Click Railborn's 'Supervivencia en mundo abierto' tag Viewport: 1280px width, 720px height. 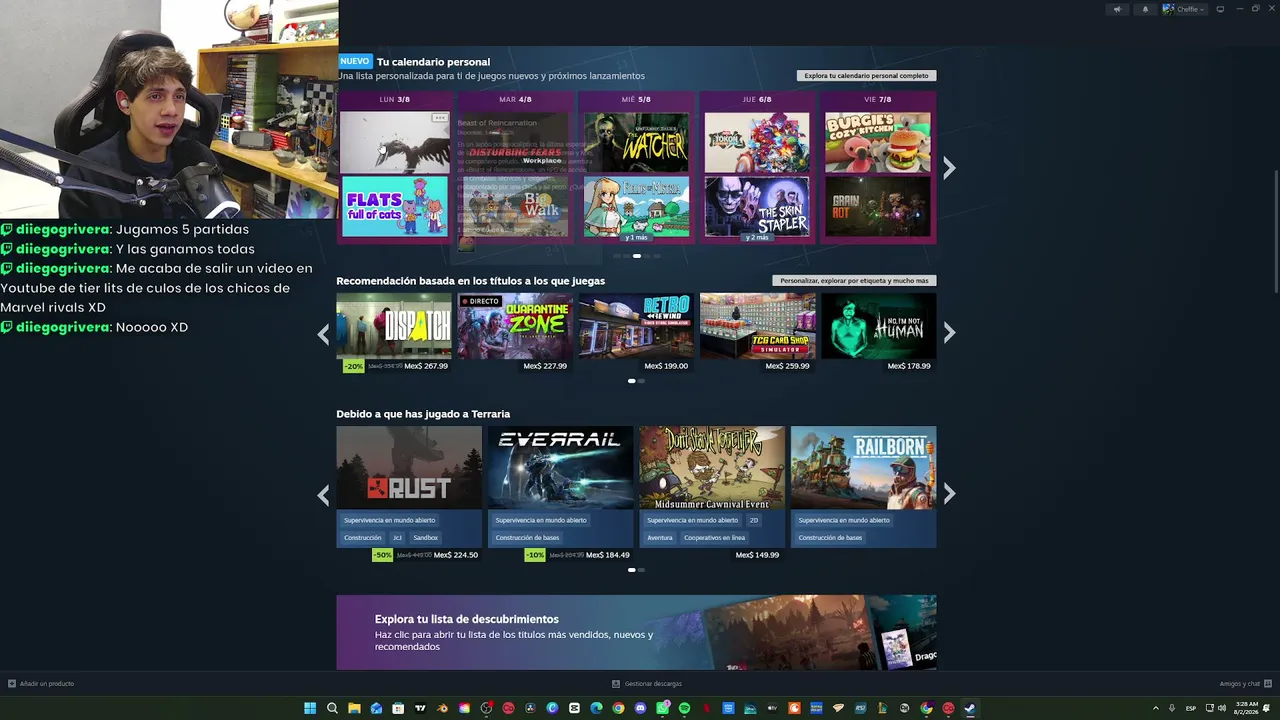(844, 520)
